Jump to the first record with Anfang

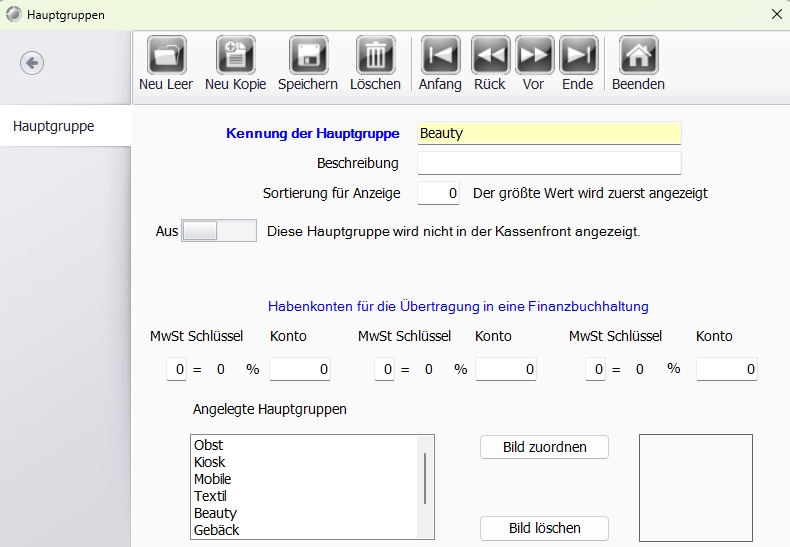pyautogui.click(x=440, y=55)
